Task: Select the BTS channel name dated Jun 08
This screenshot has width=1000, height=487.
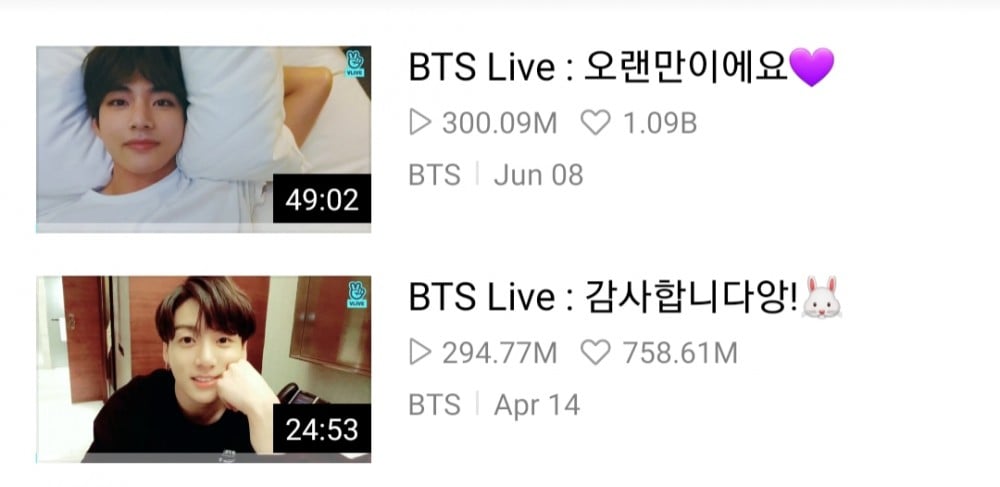Action: (434, 175)
